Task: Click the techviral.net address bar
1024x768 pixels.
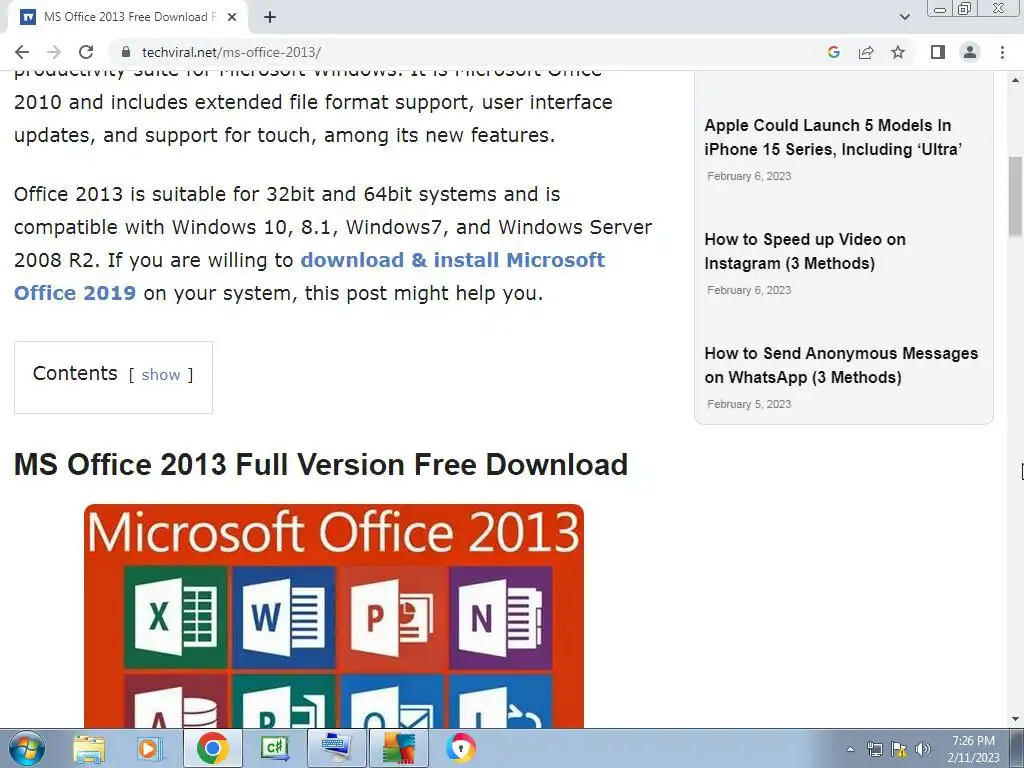Action: (470, 52)
